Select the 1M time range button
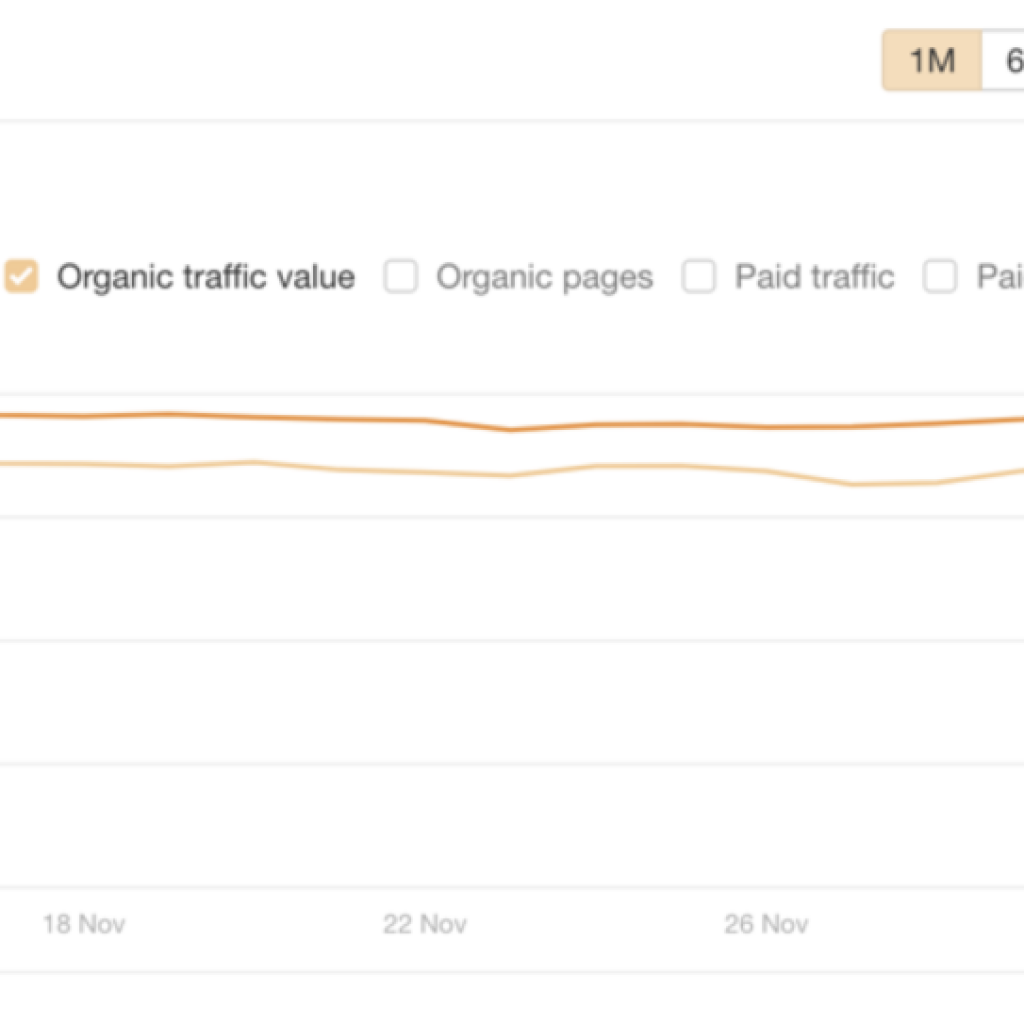Viewport: 1024px width, 1024px height. click(932, 60)
